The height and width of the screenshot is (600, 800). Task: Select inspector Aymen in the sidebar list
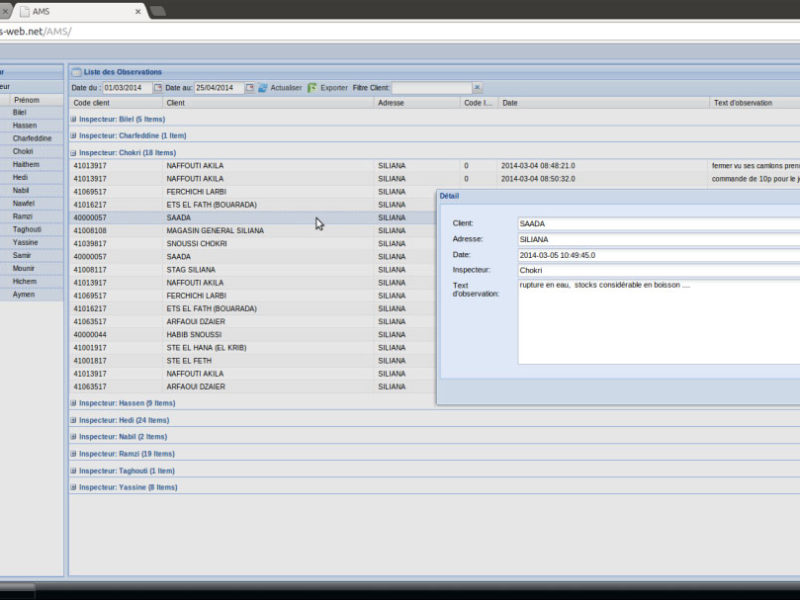pos(24,295)
